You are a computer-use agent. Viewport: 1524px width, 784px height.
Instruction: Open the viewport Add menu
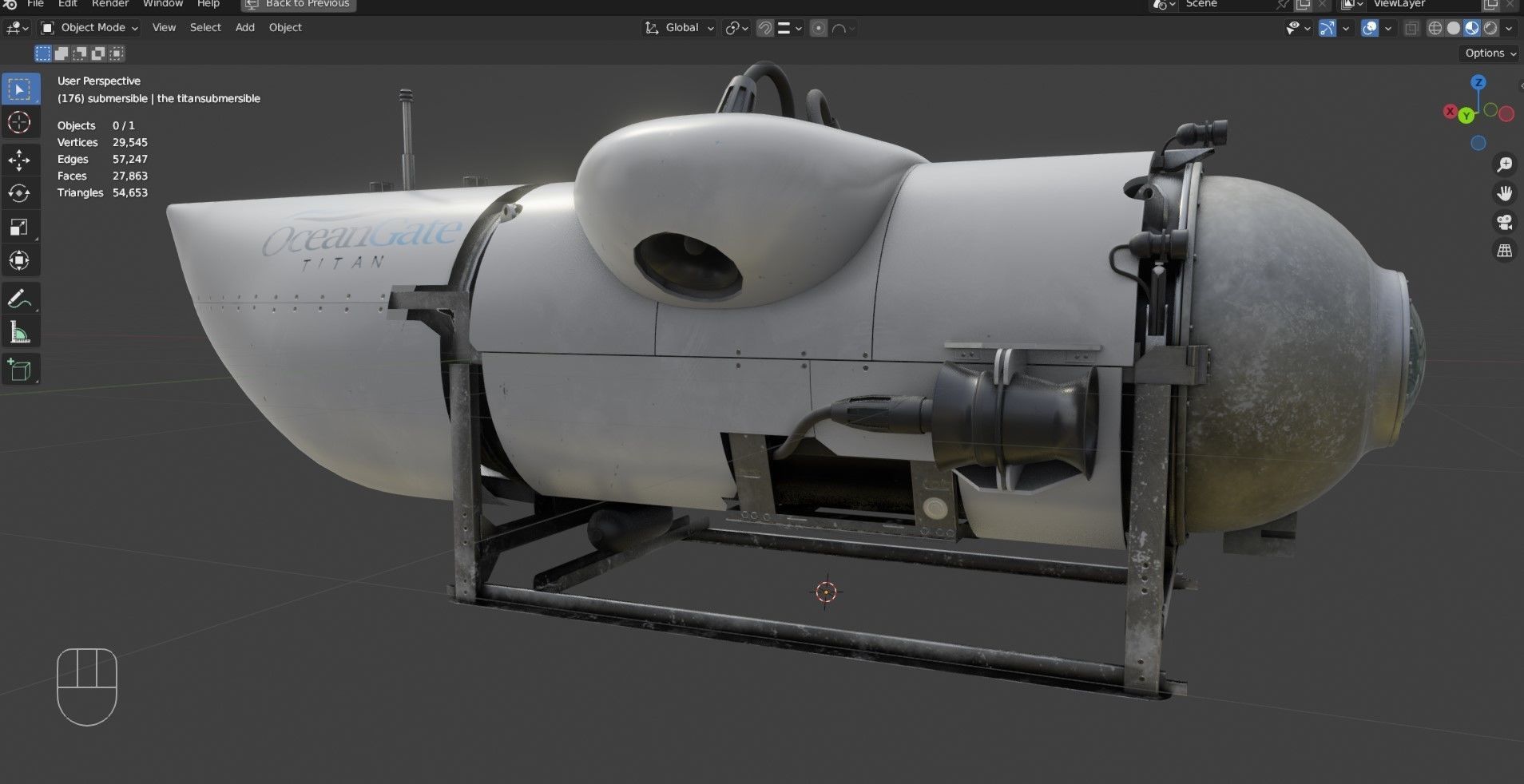245,28
